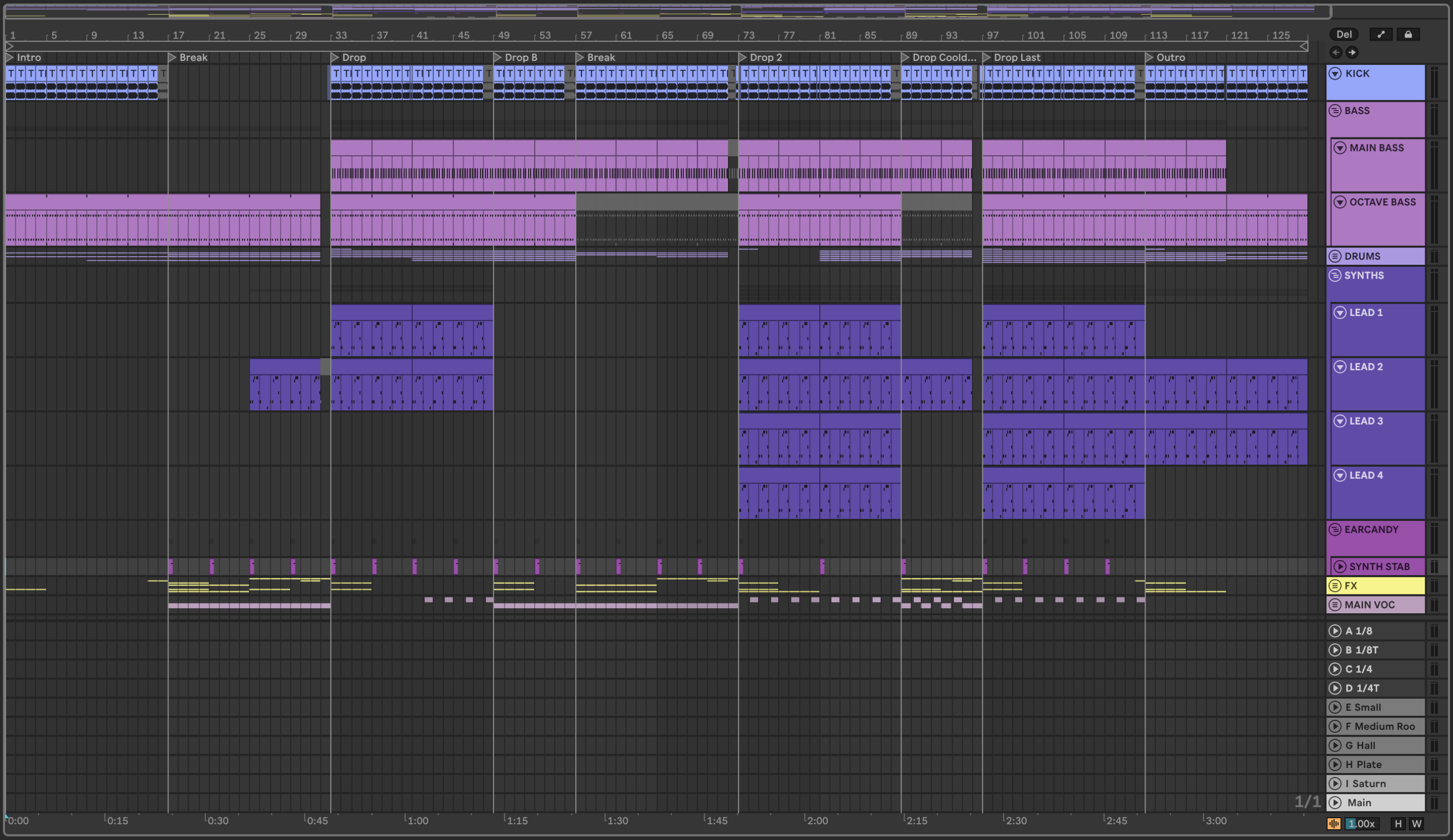Expand the DRUMS group track
Image resolution: width=1453 pixels, height=840 pixels.
(x=1335, y=257)
